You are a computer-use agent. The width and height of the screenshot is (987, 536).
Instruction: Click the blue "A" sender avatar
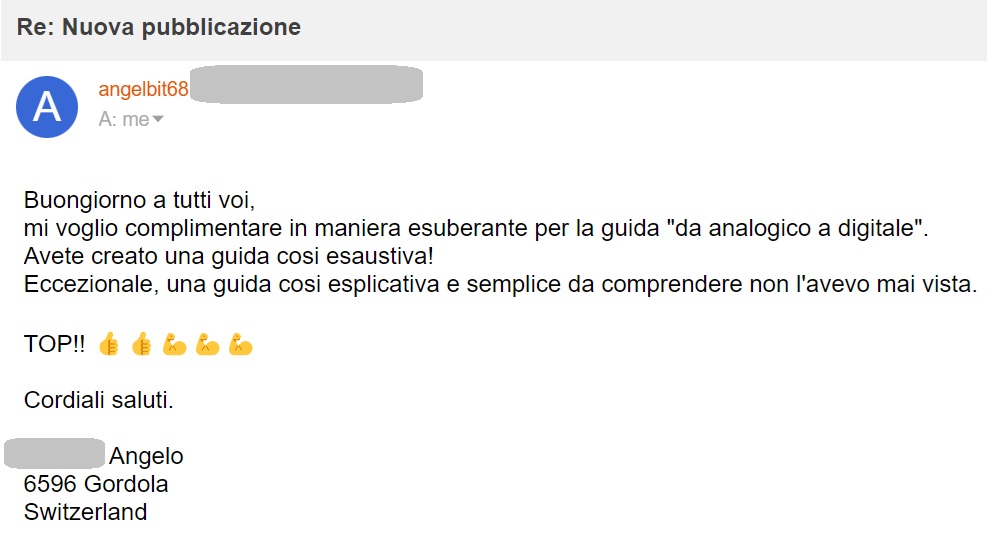(x=47, y=106)
